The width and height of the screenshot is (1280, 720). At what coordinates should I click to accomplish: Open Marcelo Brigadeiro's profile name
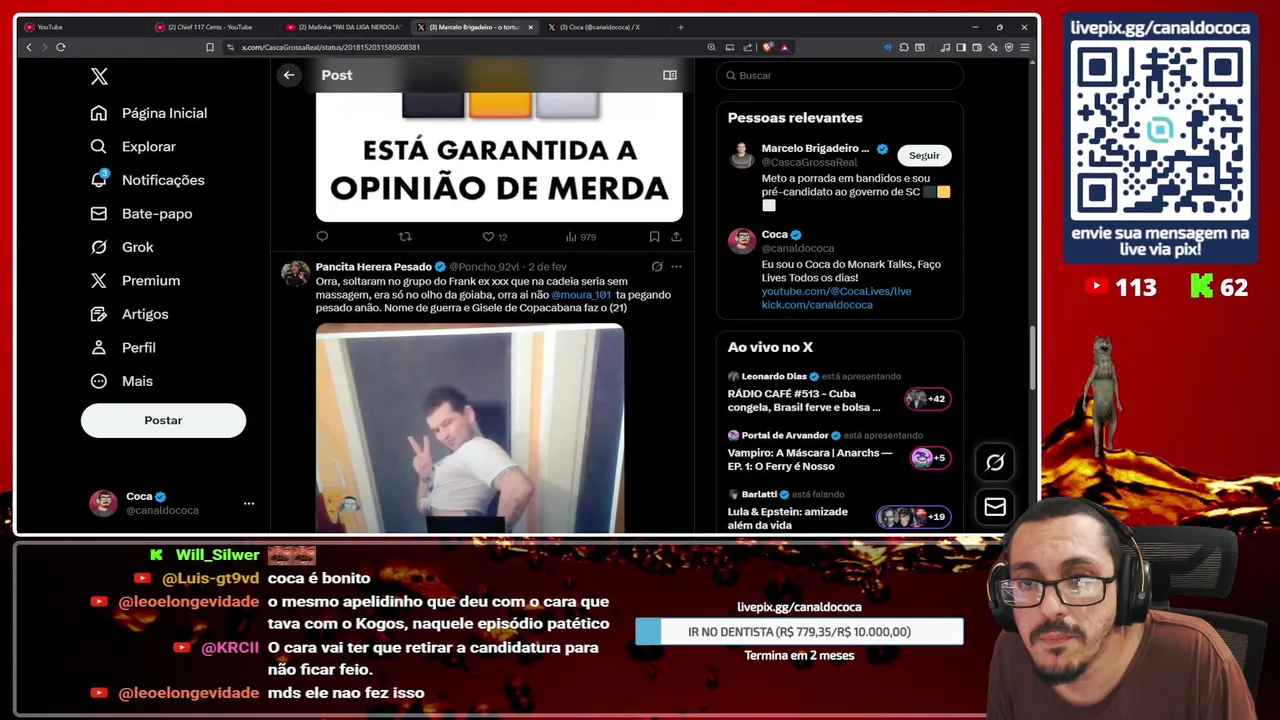[x=815, y=148]
